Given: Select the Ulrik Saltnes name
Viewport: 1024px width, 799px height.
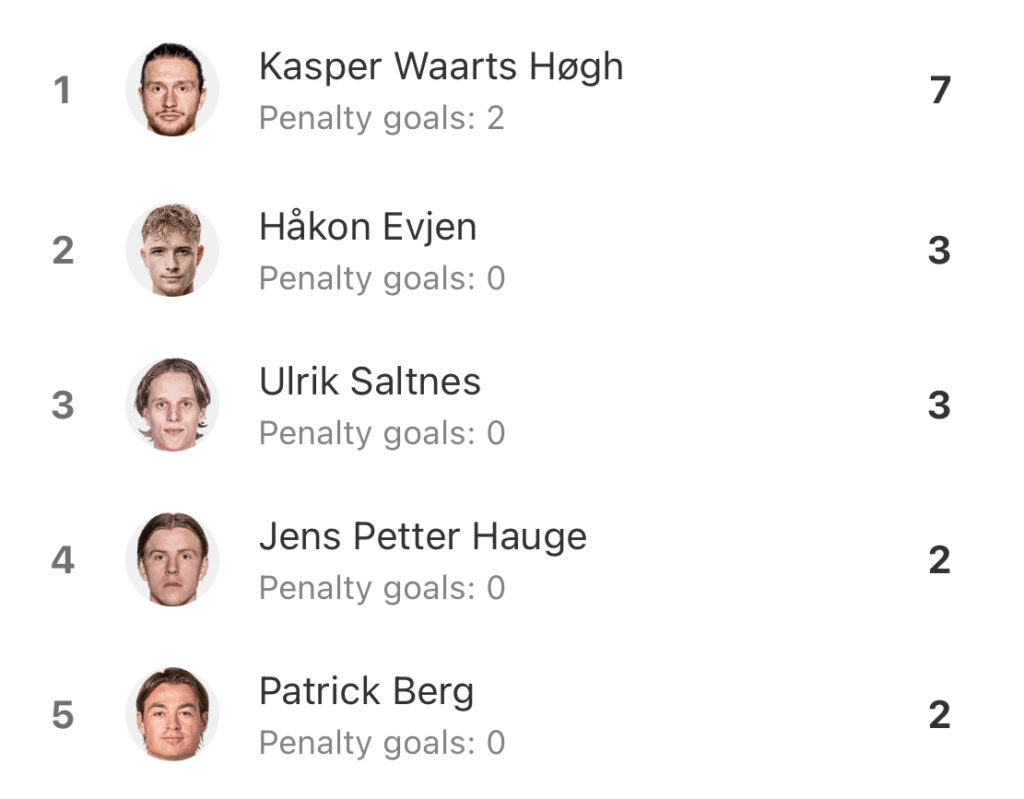Looking at the screenshot, I should coord(370,382).
